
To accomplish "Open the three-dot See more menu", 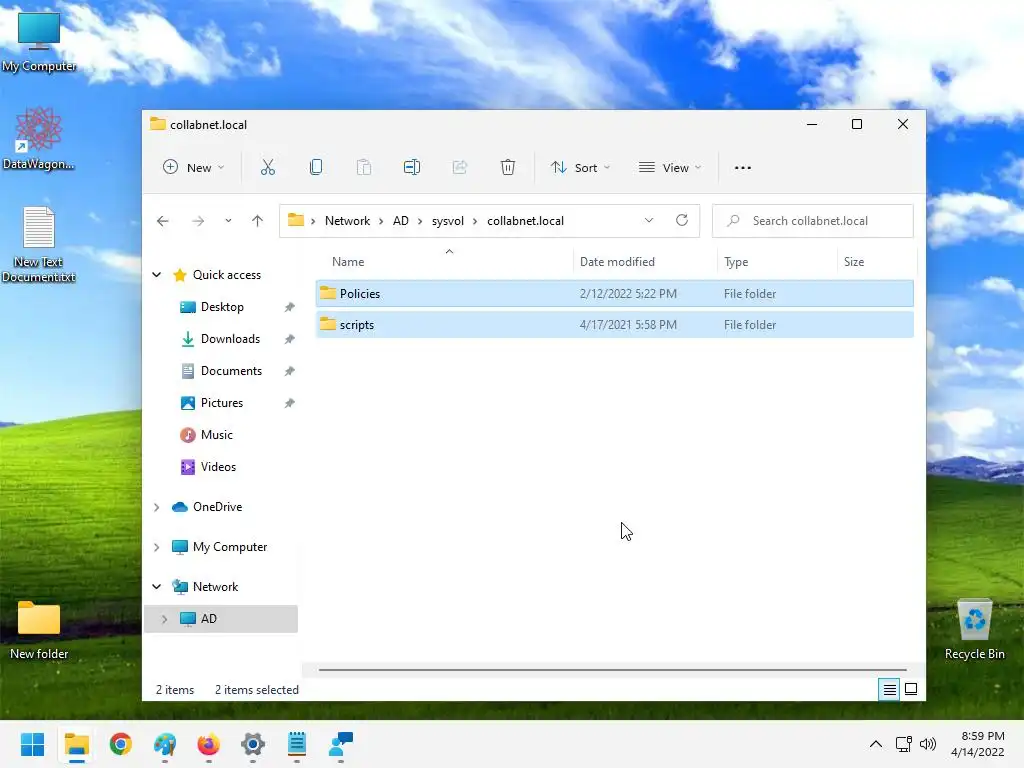I will point(743,168).
